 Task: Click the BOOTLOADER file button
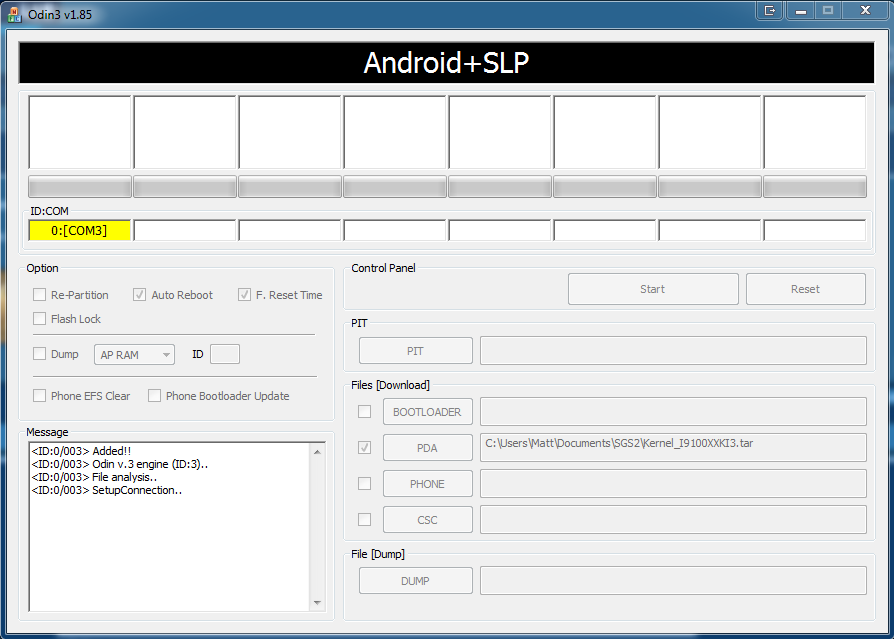428,412
